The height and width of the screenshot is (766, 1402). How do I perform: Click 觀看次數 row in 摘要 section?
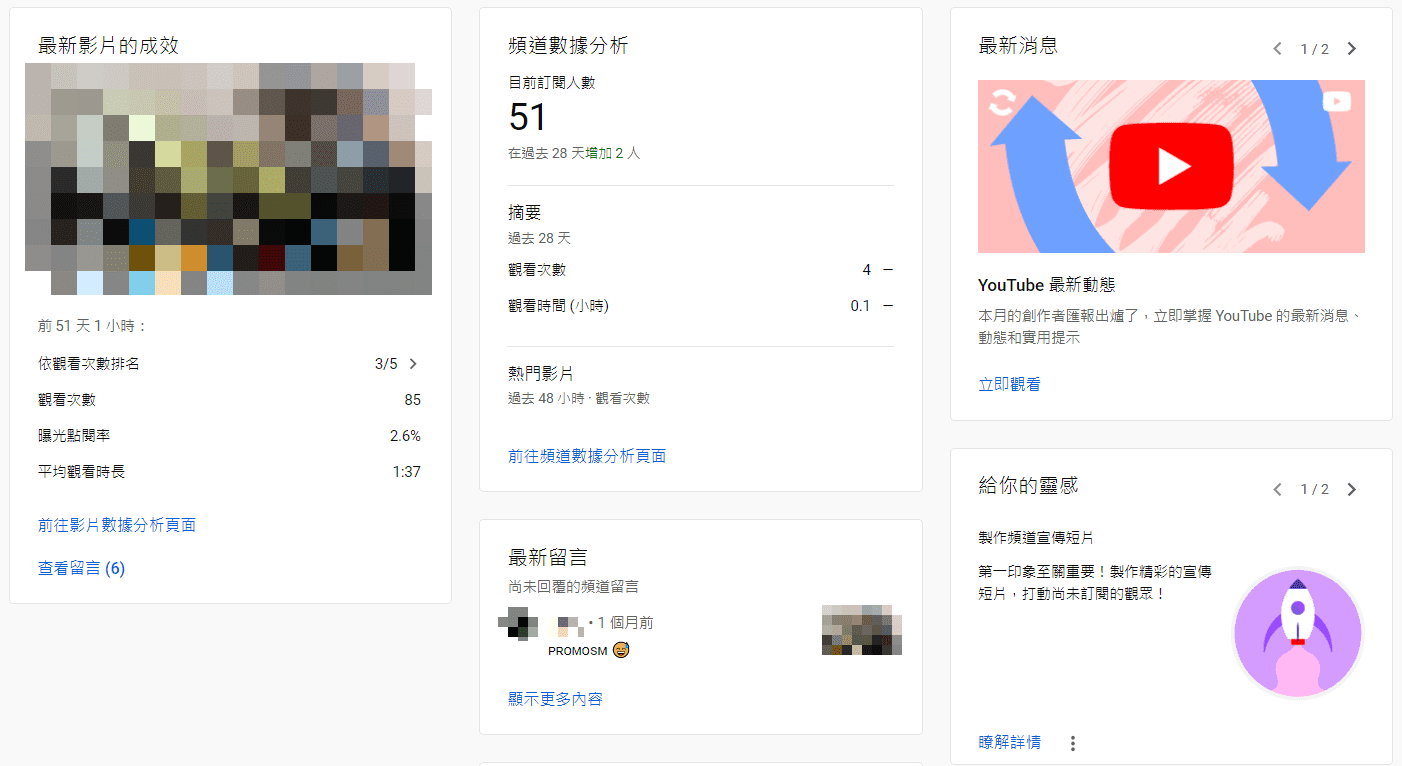(x=700, y=270)
